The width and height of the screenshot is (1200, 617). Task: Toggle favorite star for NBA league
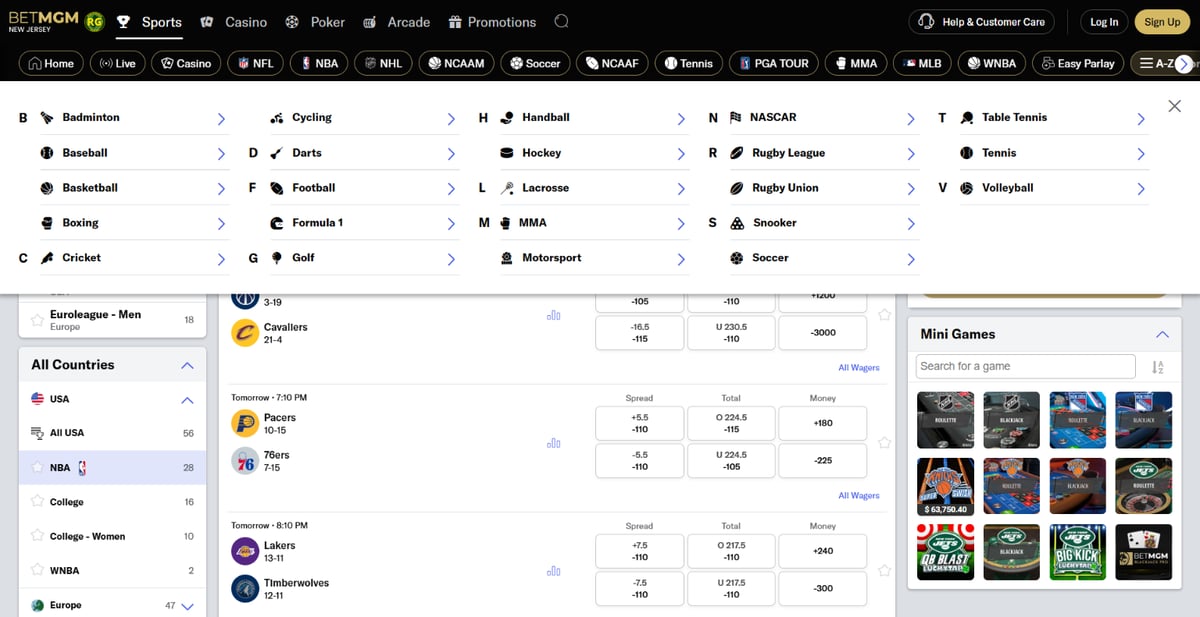pyautogui.click(x=38, y=467)
